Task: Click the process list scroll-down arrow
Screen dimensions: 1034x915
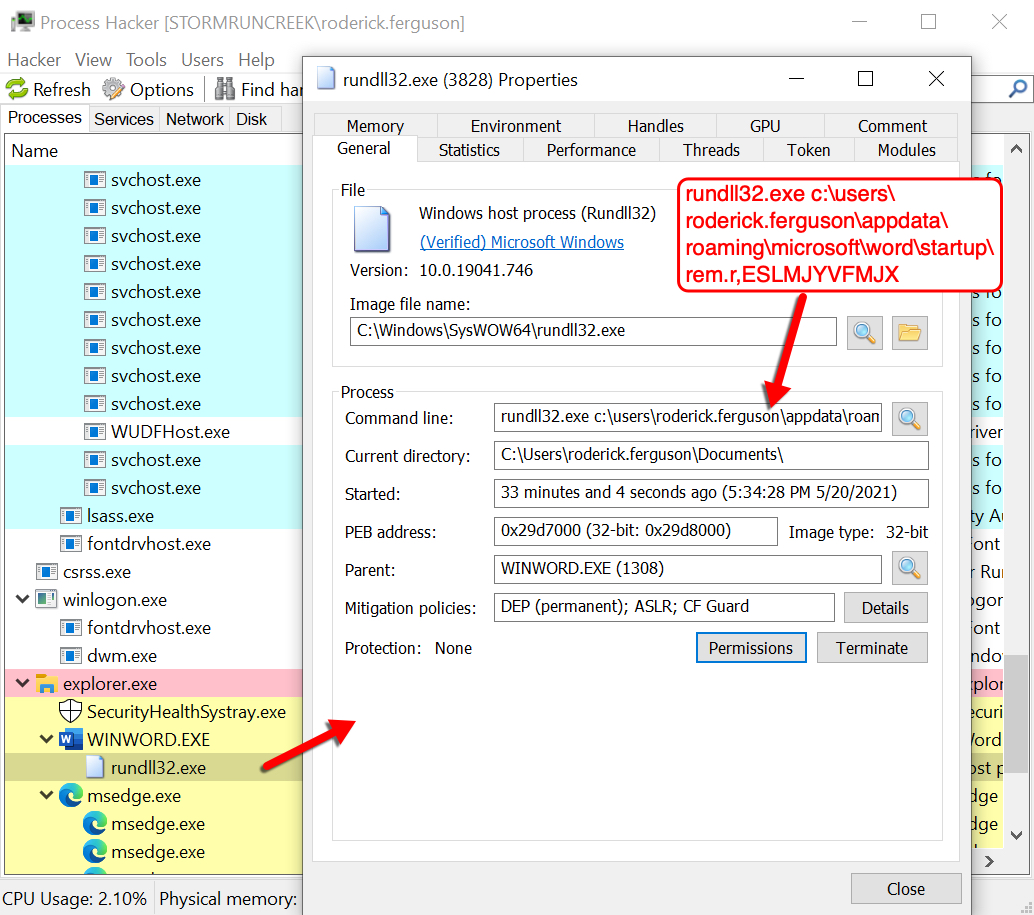Action: click(x=1016, y=835)
